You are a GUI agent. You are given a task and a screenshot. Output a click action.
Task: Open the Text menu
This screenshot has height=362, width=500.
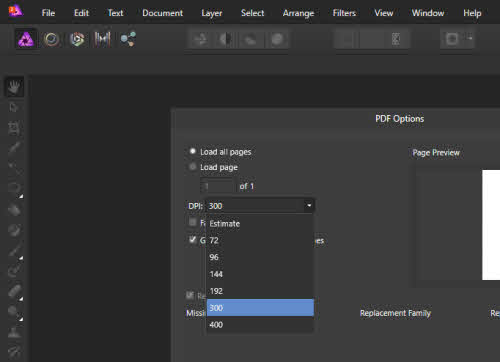(x=115, y=13)
